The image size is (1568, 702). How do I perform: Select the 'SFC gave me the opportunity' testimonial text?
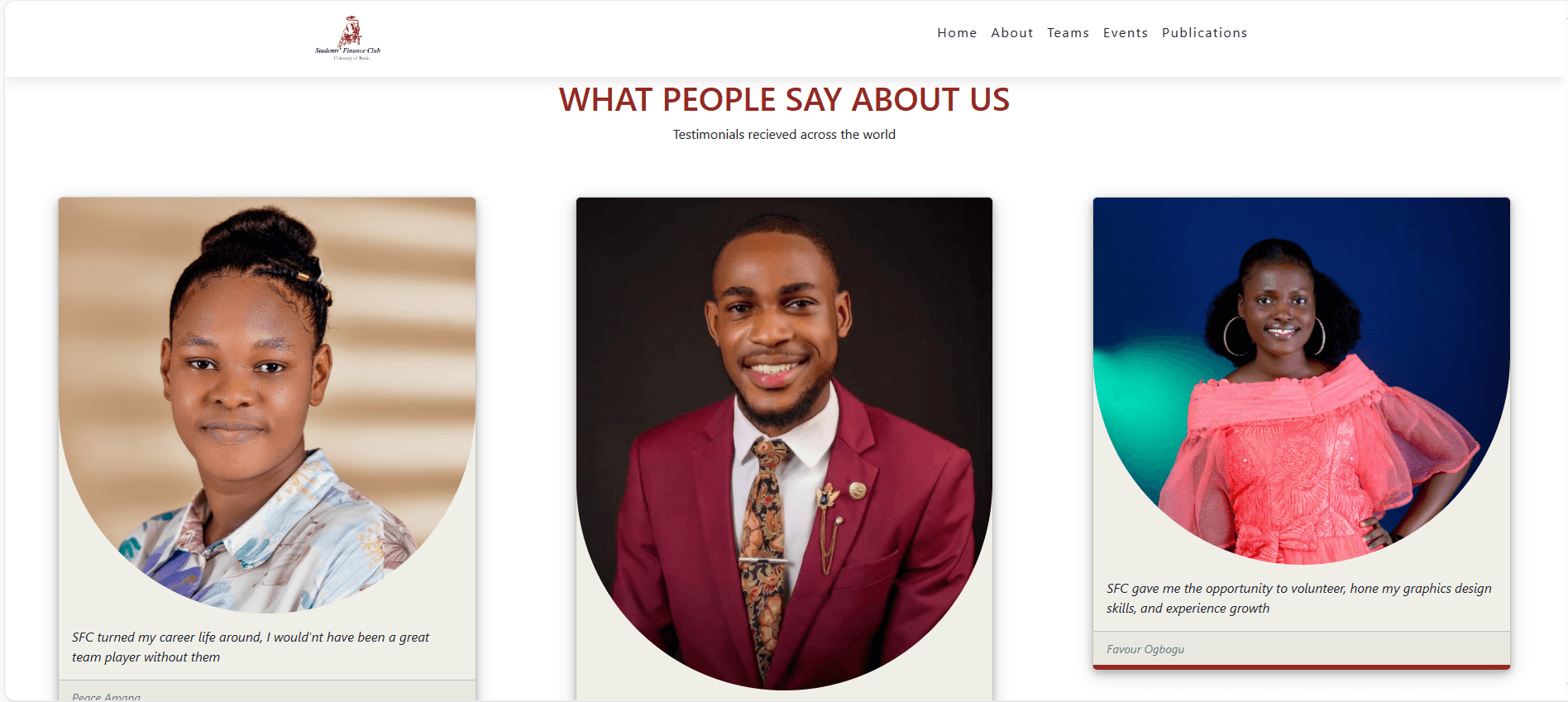click(x=1299, y=598)
